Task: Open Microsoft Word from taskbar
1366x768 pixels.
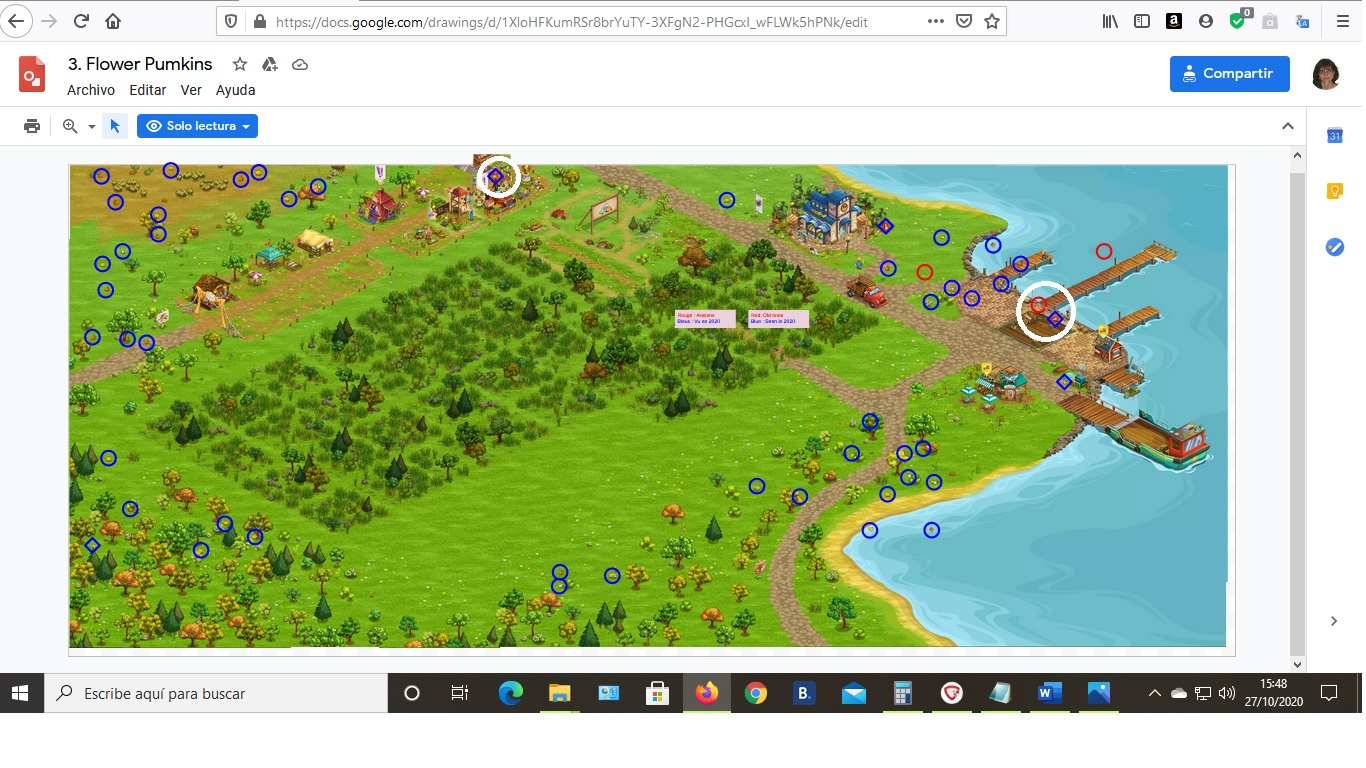Action: (x=1049, y=693)
